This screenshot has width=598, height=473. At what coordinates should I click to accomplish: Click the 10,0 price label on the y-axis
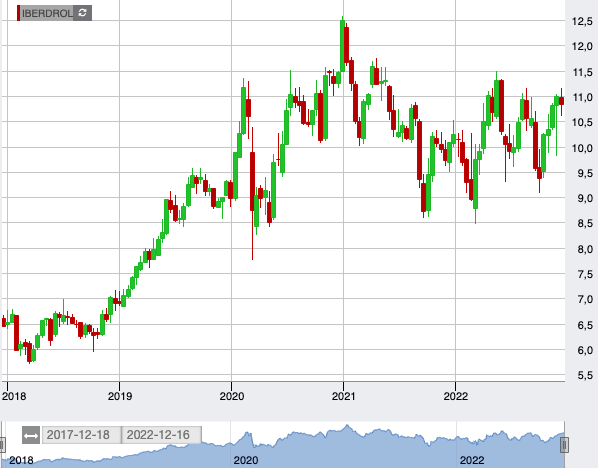[x=582, y=148]
